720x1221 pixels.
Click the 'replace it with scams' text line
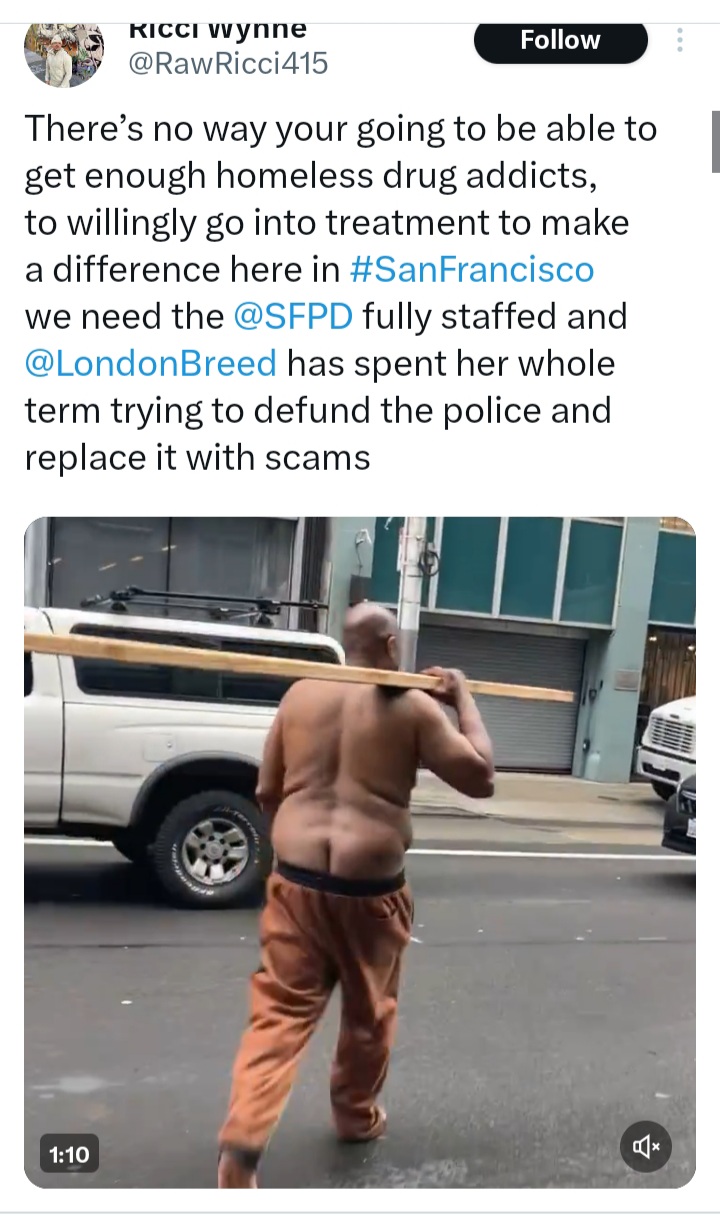tap(197, 457)
